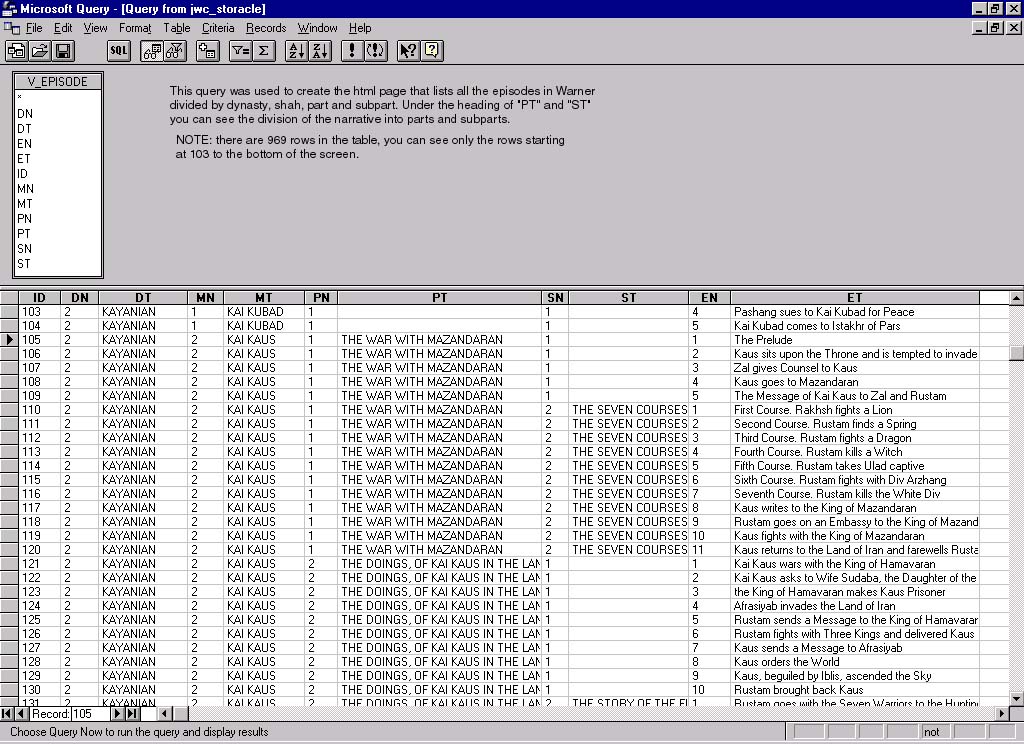Click the Open Query folder icon
1024x744 pixels.
pyautogui.click(x=40, y=50)
